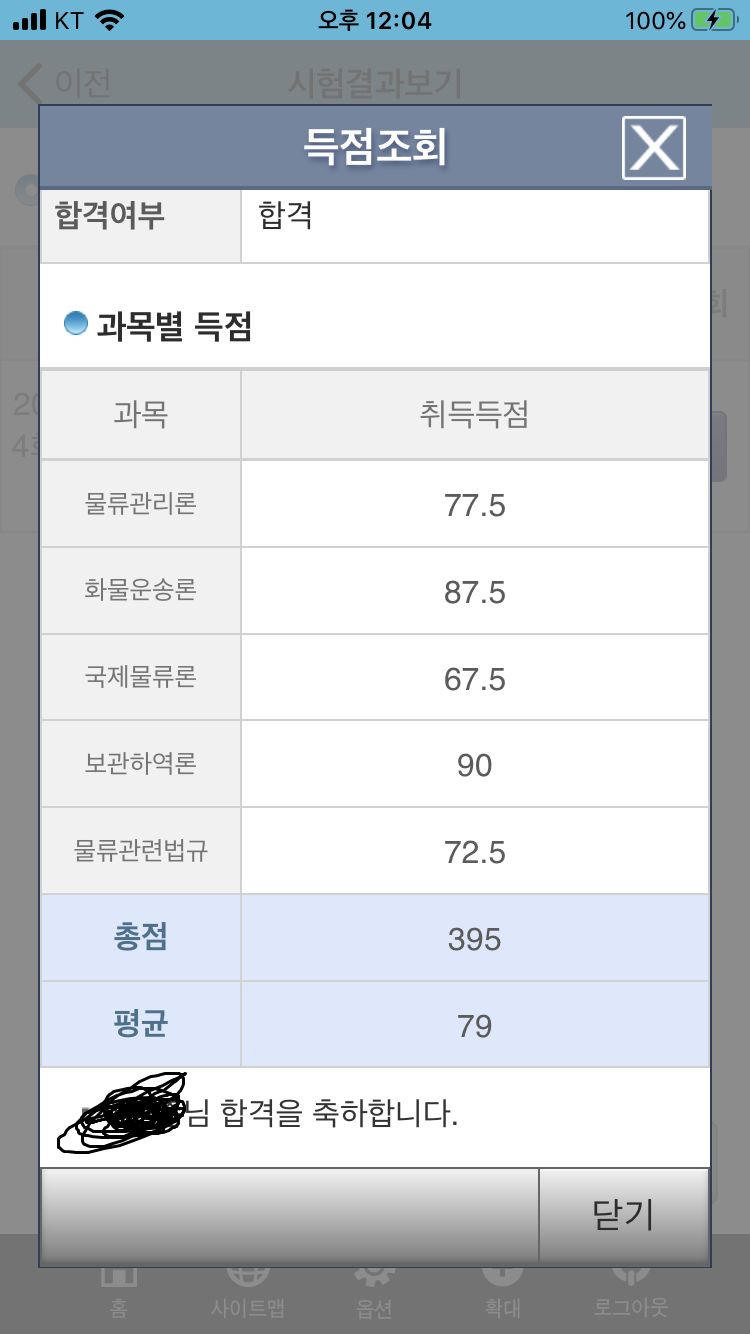The height and width of the screenshot is (1334, 750).
Task: Open the 옵션 gear icon
Action: pos(374,1278)
